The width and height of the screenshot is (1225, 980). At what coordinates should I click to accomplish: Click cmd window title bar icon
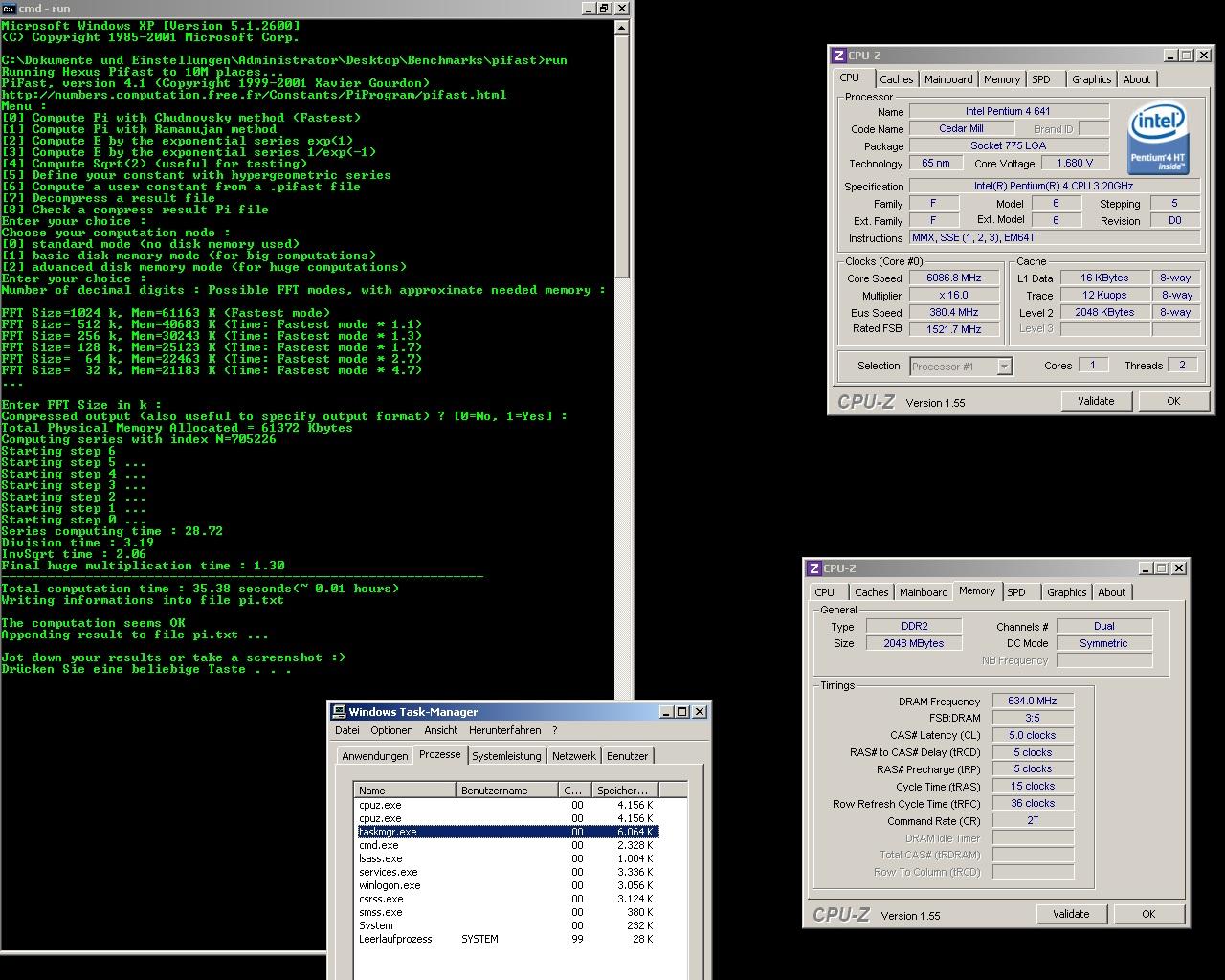(x=8, y=8)
